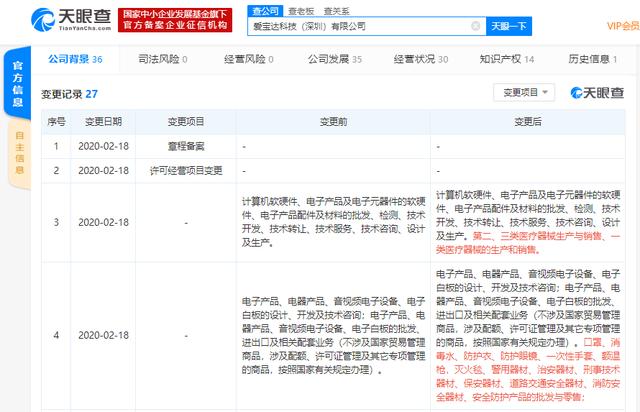Clear the search box with the X icon

[476, 26]
